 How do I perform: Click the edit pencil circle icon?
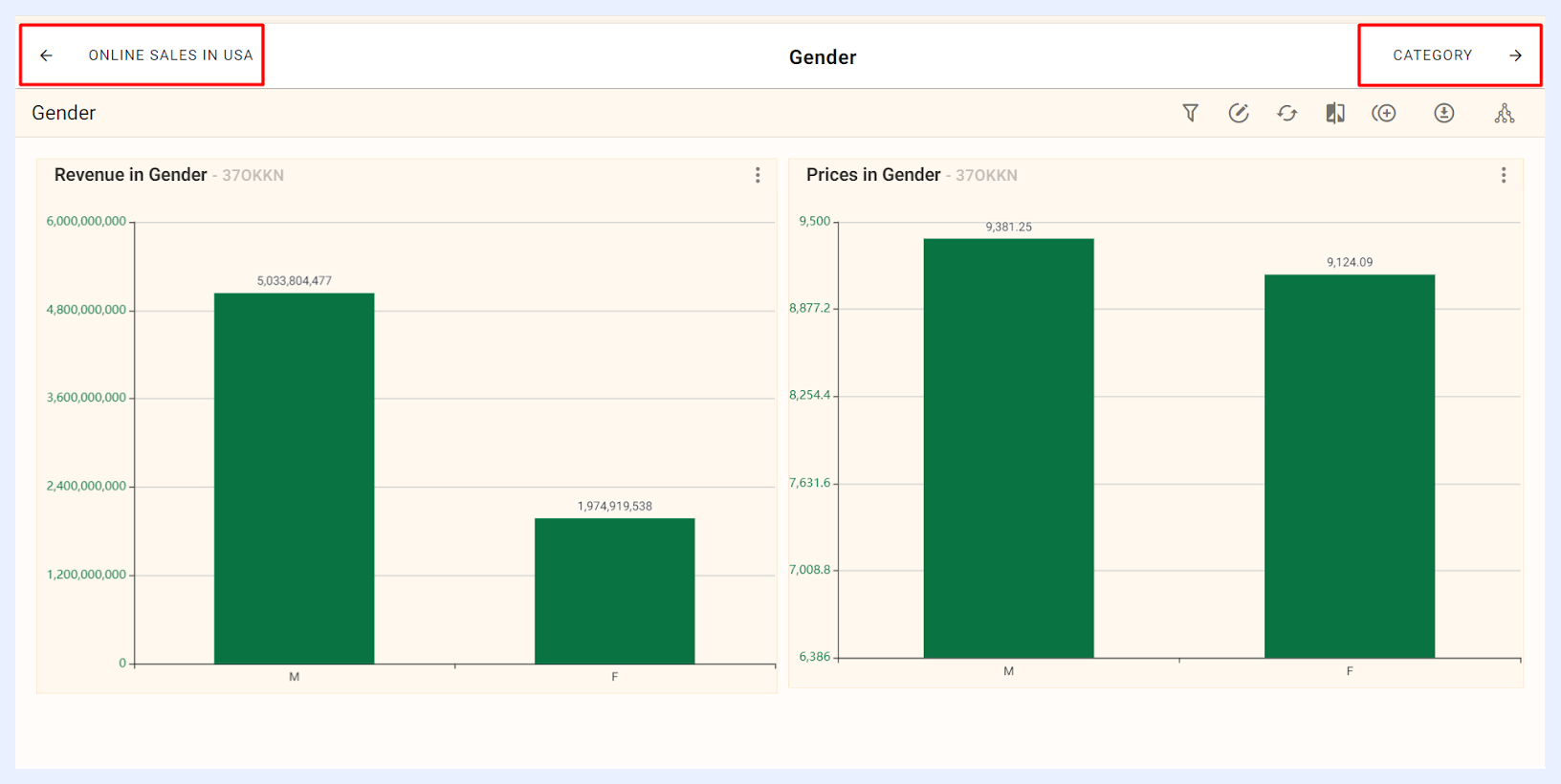tap(1239, 114)
